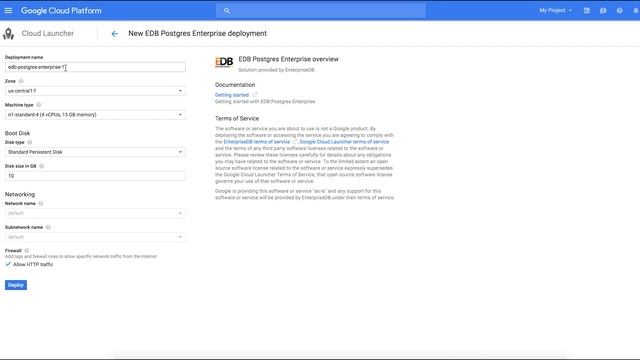Show help for Disk type

[x=29, y=142]
